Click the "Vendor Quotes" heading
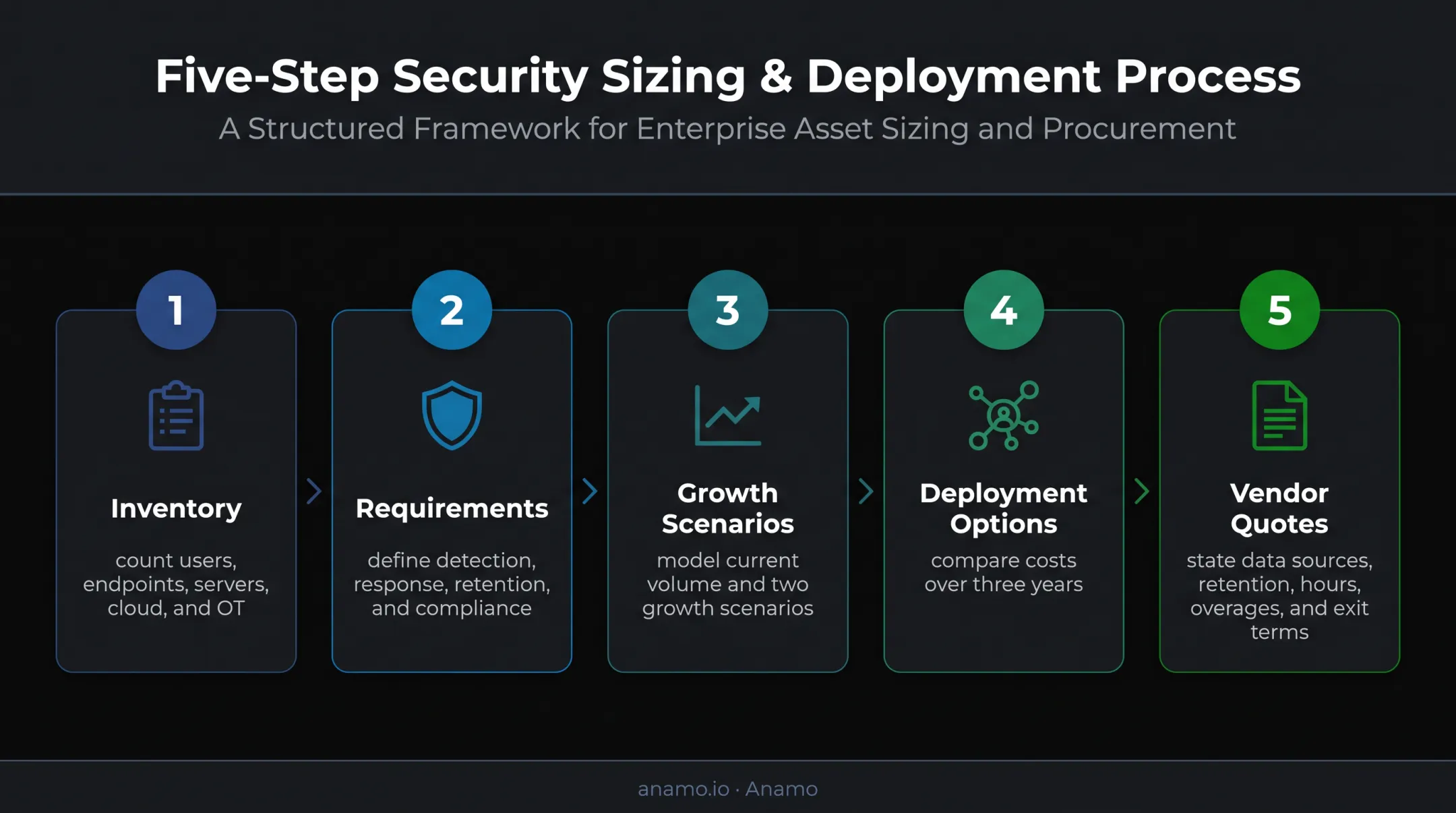Image resolution: width=1456 pixels, height=813 pixels. (1279, 508)
